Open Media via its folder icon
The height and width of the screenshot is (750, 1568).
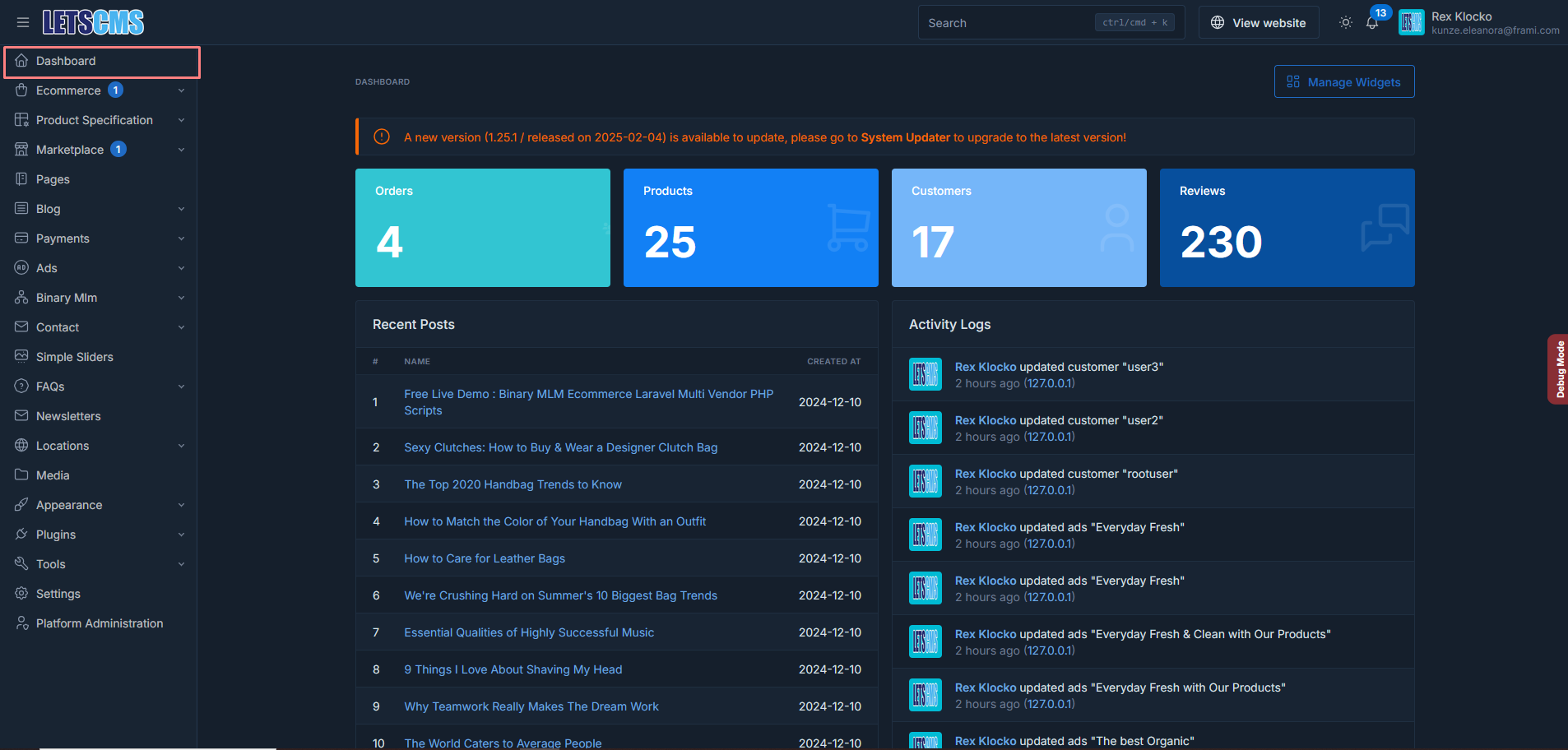coord(21,475)
